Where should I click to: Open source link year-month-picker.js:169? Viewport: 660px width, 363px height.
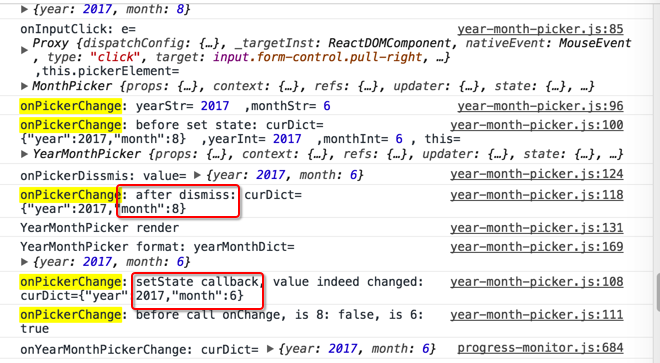(537, 247)
